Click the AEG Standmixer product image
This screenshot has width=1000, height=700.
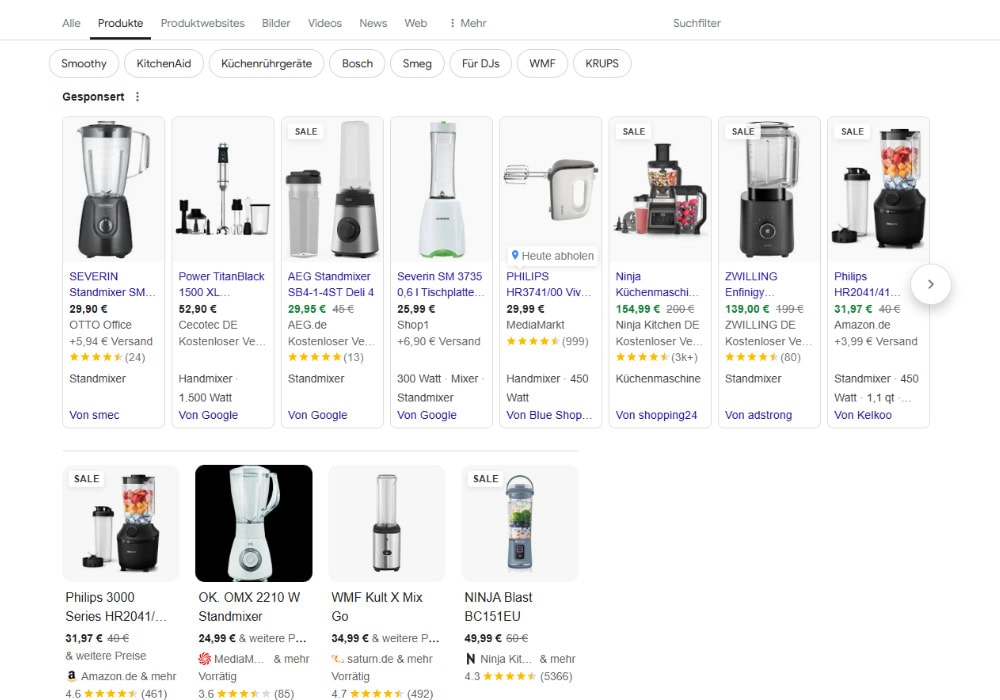(332, 189)
